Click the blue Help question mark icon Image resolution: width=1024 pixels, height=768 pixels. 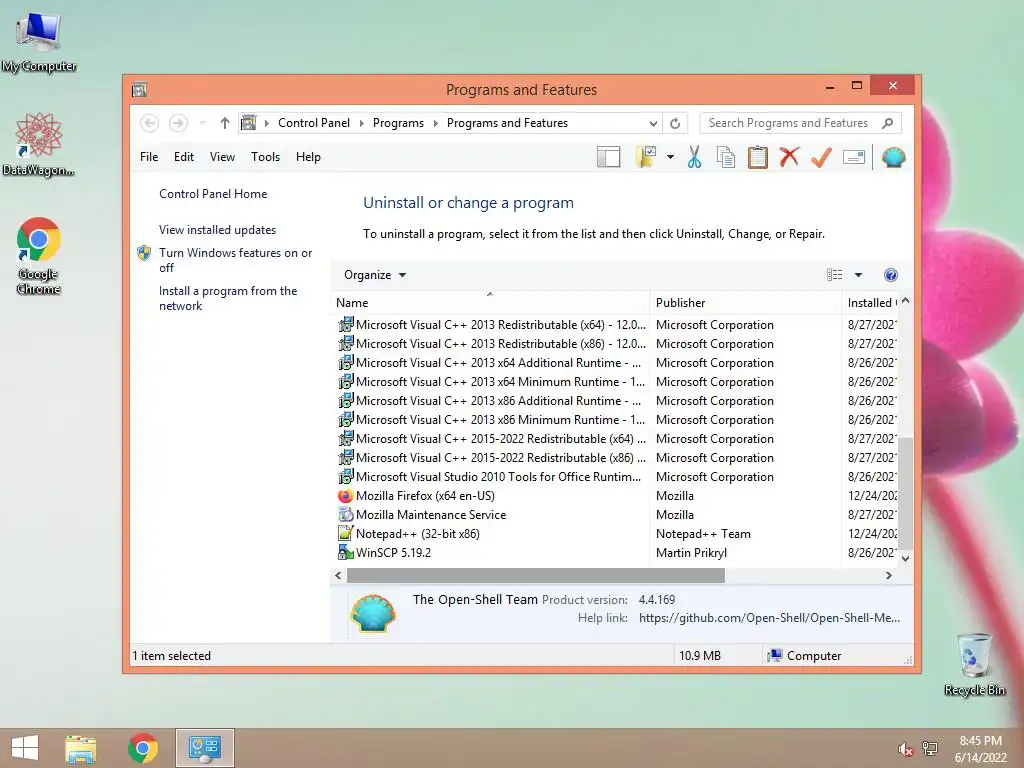coord(891,275)
